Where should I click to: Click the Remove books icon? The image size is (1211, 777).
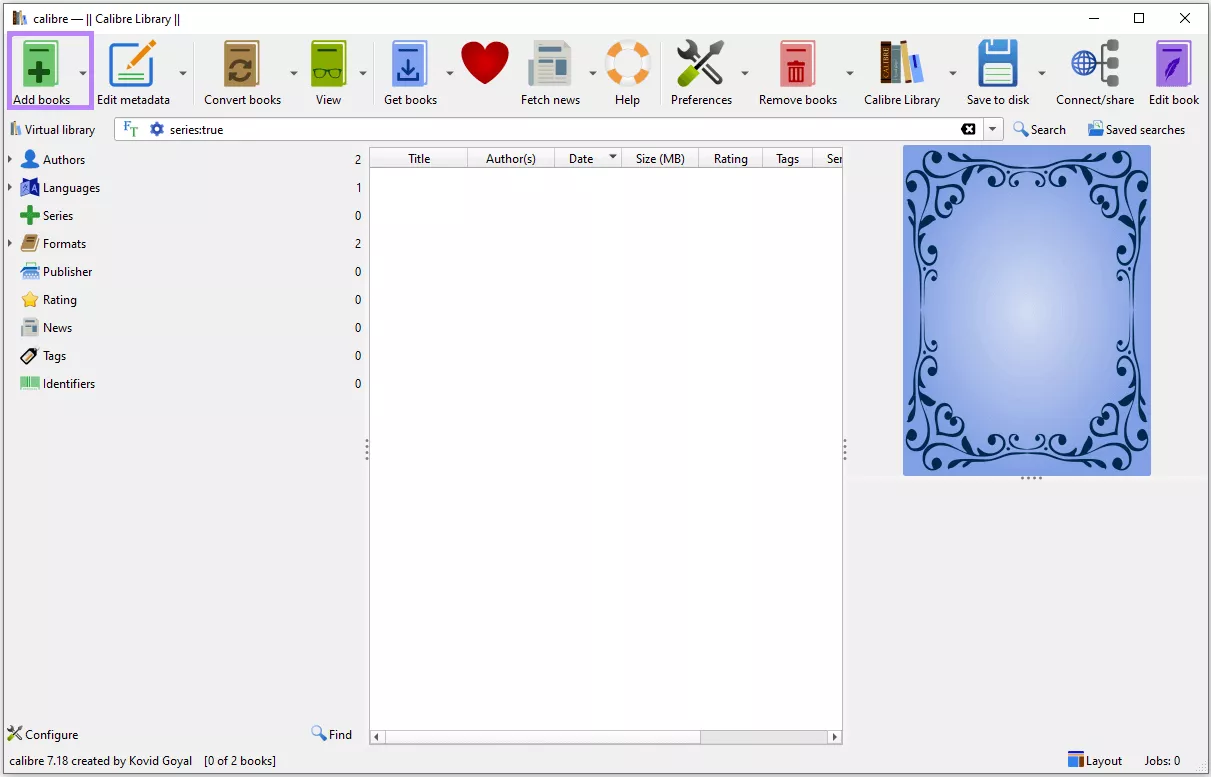click(796, 63)
